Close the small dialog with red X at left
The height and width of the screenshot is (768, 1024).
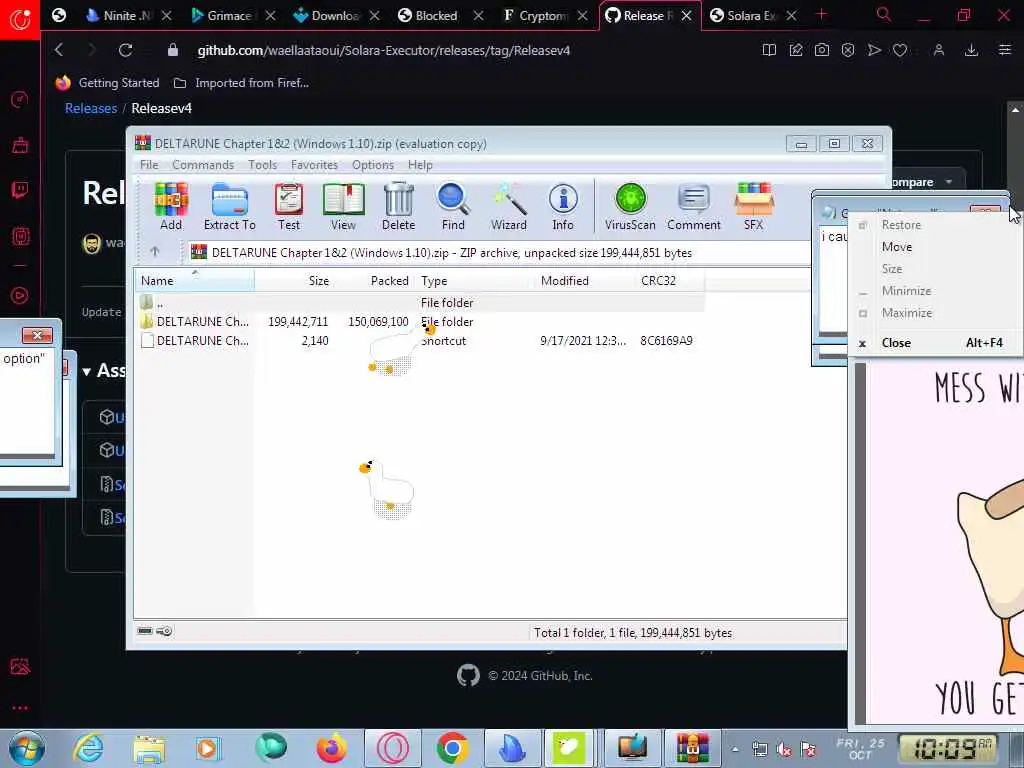coord(37,335)
